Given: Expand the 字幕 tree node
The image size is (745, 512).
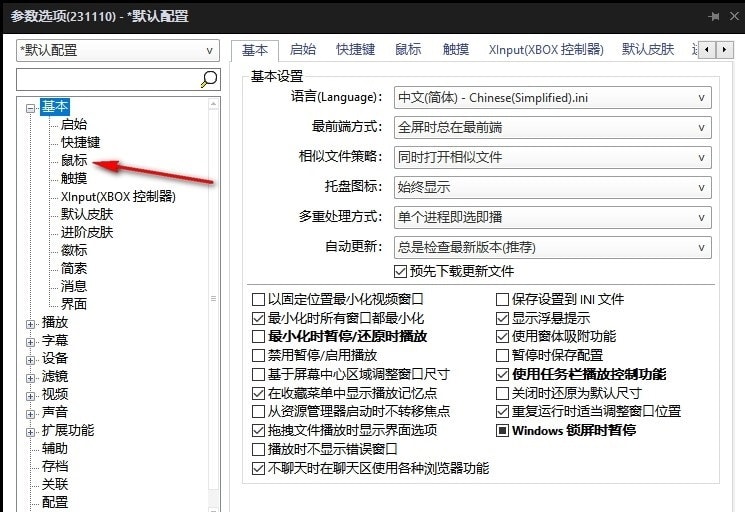Looking at the screenshot, I should pos(30,342).
